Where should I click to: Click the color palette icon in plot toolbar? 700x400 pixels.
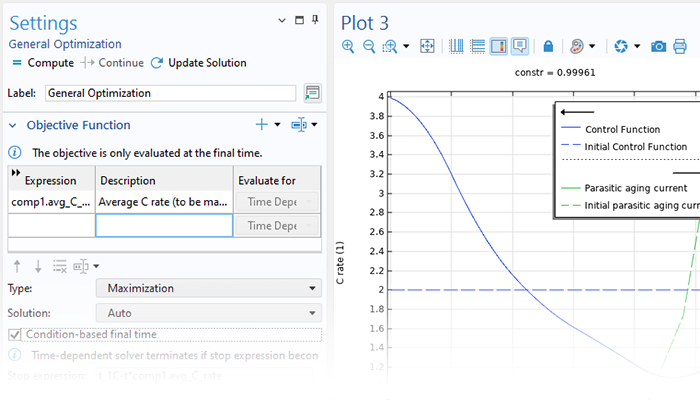pyautogui.click(x=577, y=46)
